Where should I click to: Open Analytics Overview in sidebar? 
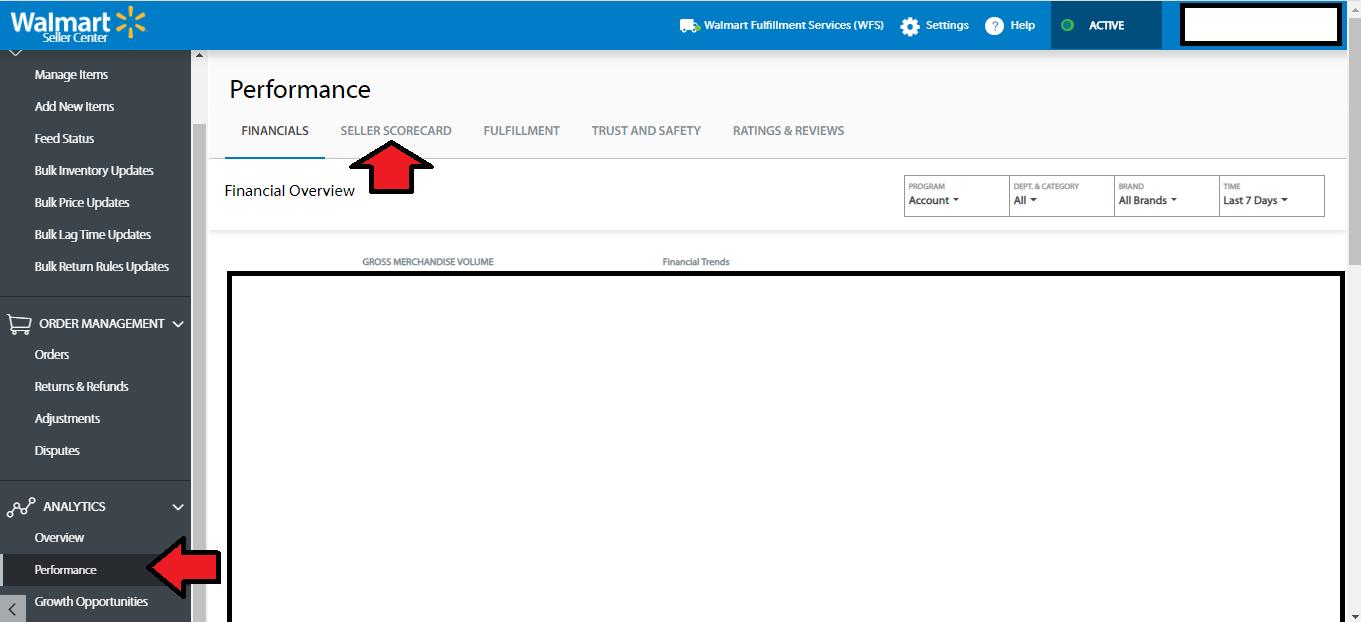click(x=59, y=538)
